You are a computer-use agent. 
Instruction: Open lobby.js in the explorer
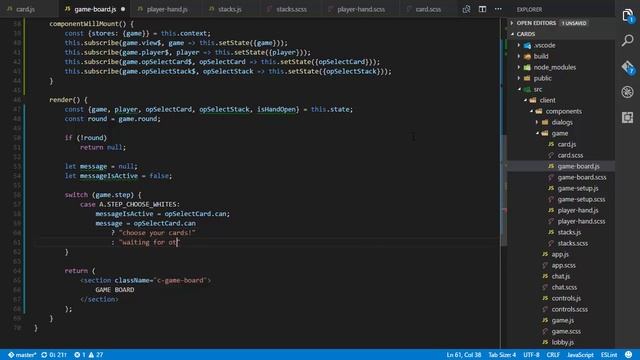pos(561,342)
